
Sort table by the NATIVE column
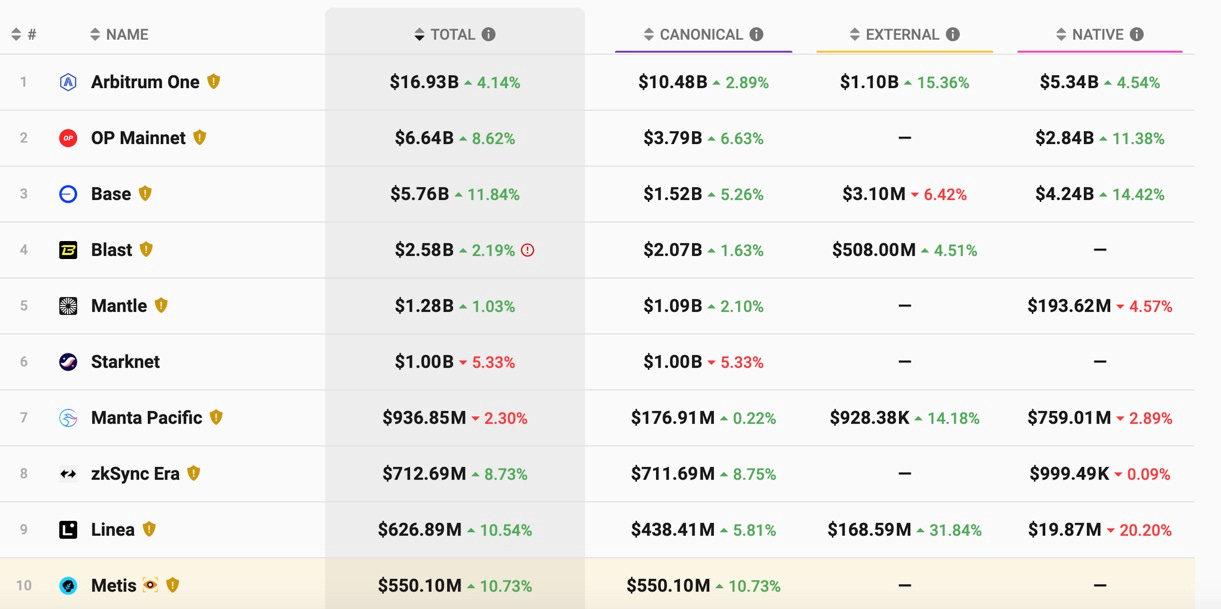(1090, 34)
